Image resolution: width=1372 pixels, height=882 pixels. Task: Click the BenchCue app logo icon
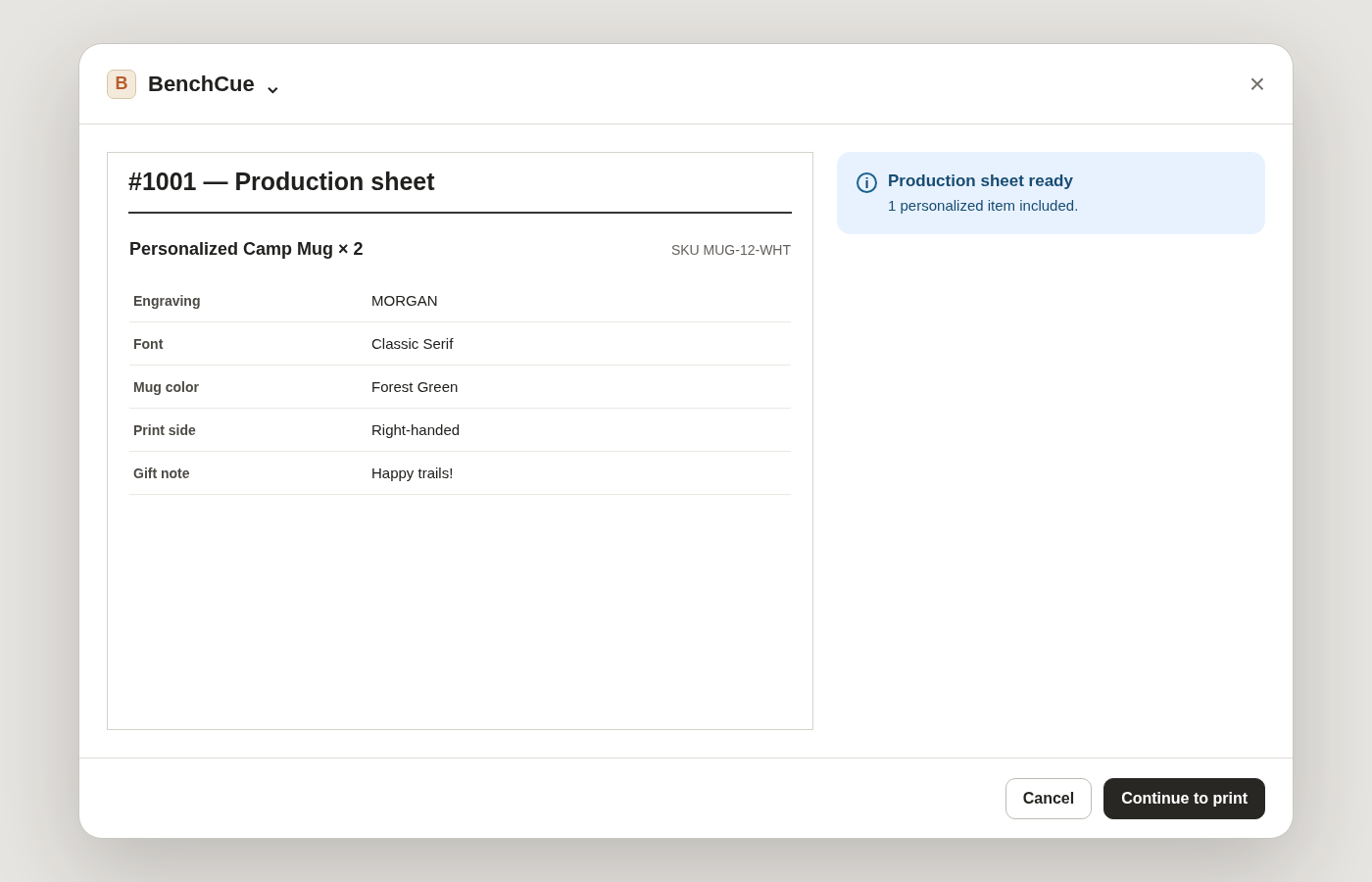[122, 84]
